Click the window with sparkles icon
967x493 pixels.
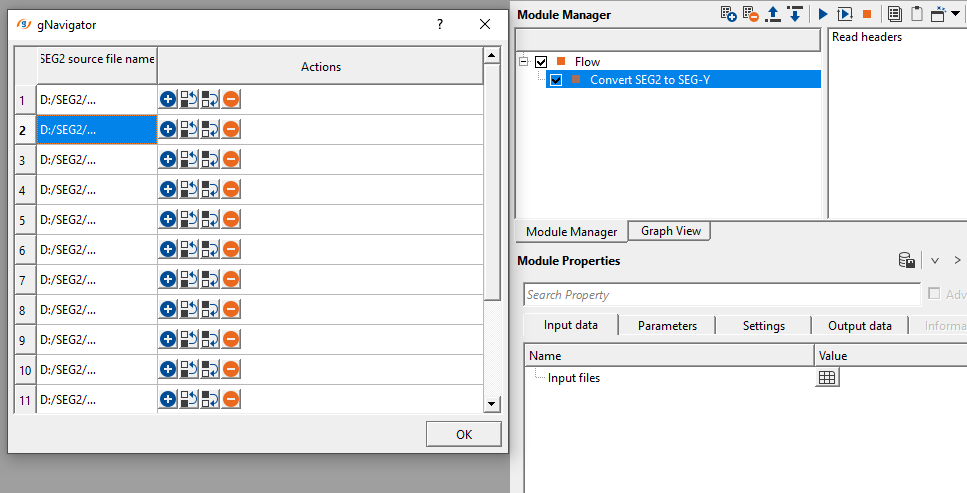pos(938,14)
